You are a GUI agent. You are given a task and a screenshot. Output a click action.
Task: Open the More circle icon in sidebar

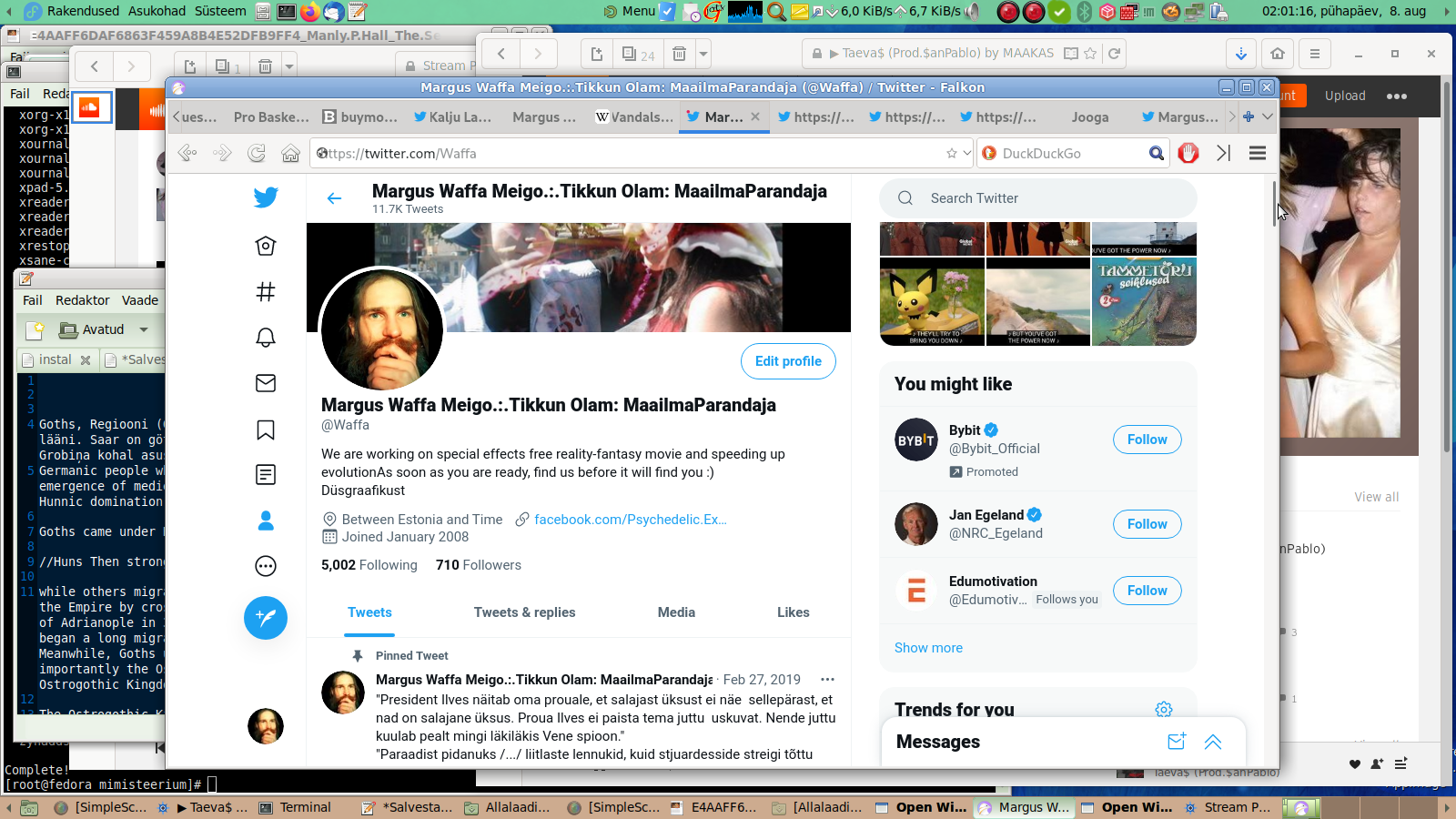[x=266, y=566]
